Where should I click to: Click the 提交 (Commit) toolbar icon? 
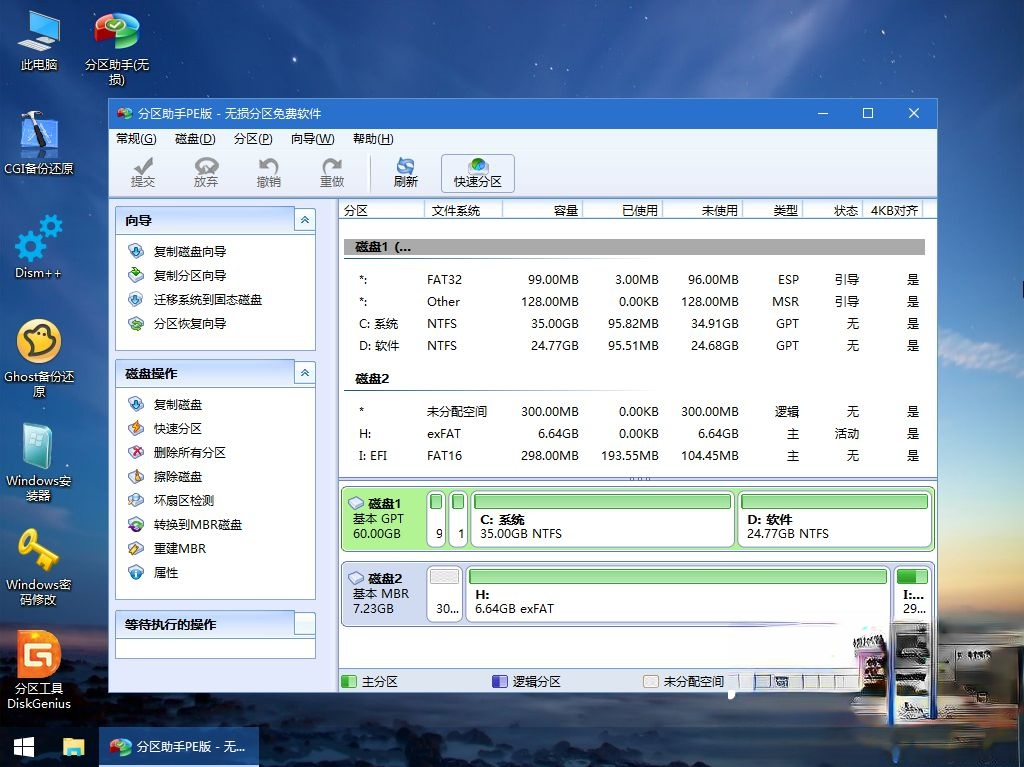point(143,172)
